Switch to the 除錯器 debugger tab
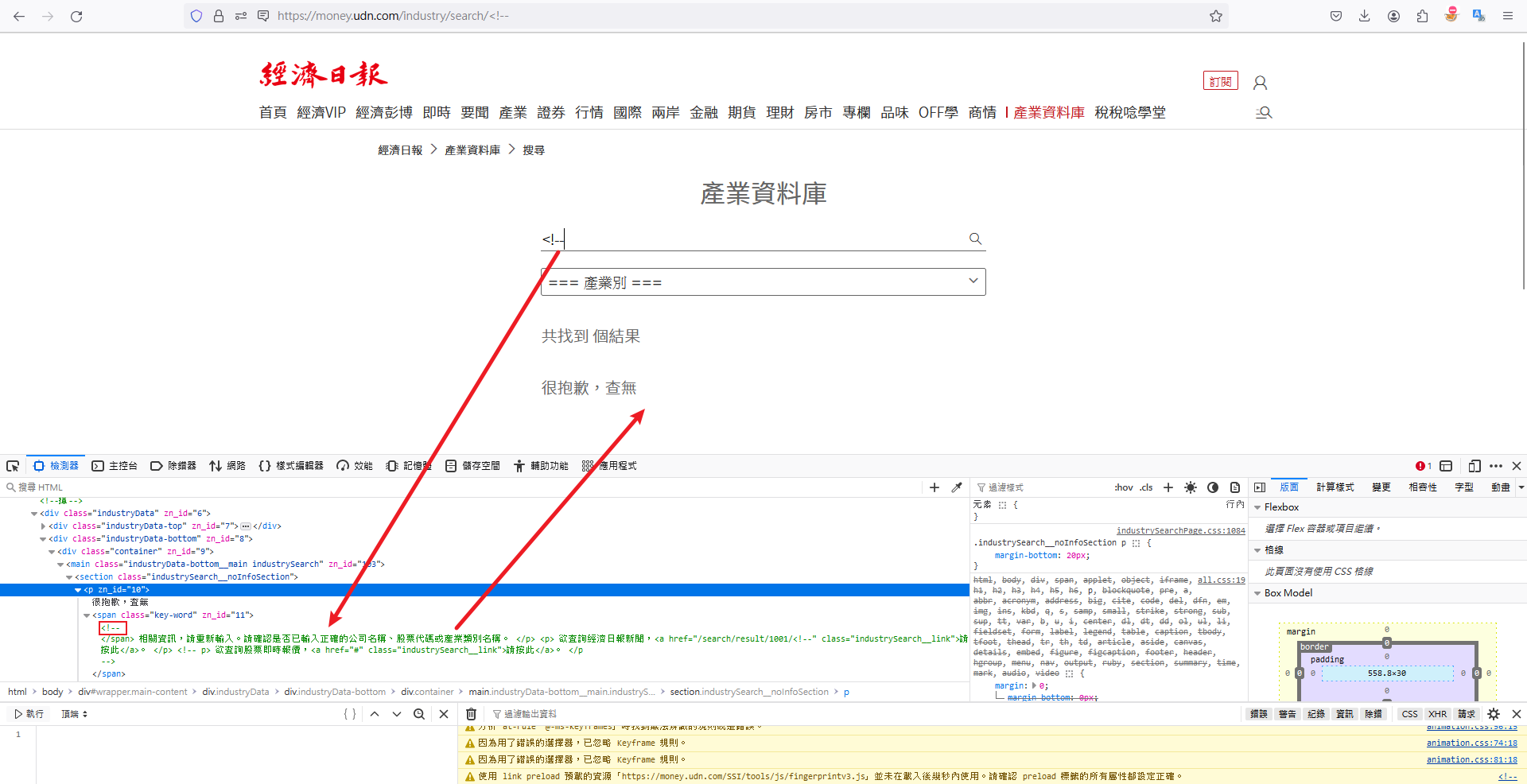1527x784 pixels. tap(173, 466)
